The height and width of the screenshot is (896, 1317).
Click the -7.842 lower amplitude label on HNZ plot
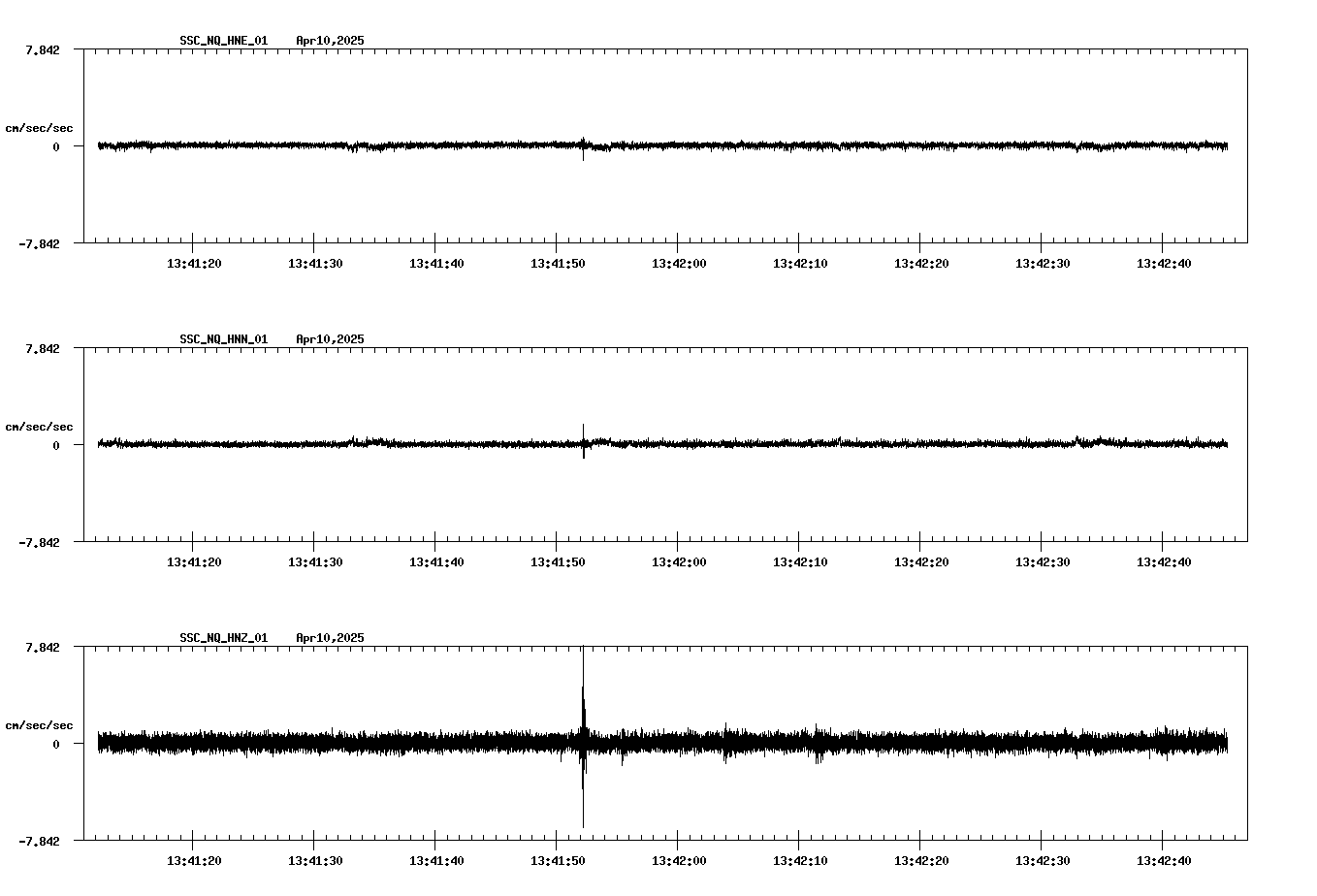[x=37, y=842]
